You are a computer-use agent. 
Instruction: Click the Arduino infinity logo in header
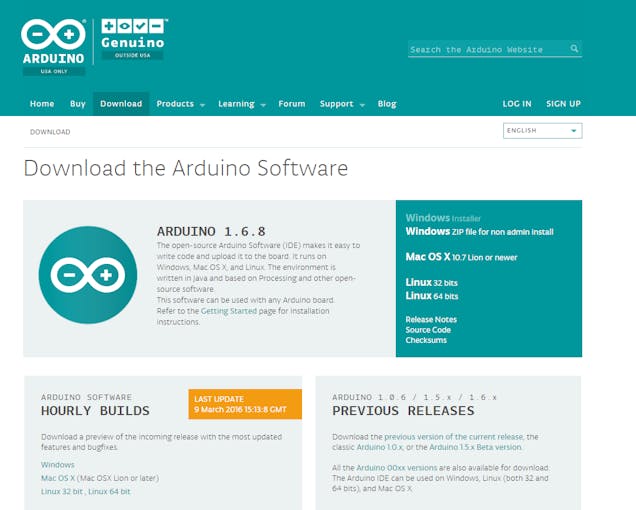point(54,47)
